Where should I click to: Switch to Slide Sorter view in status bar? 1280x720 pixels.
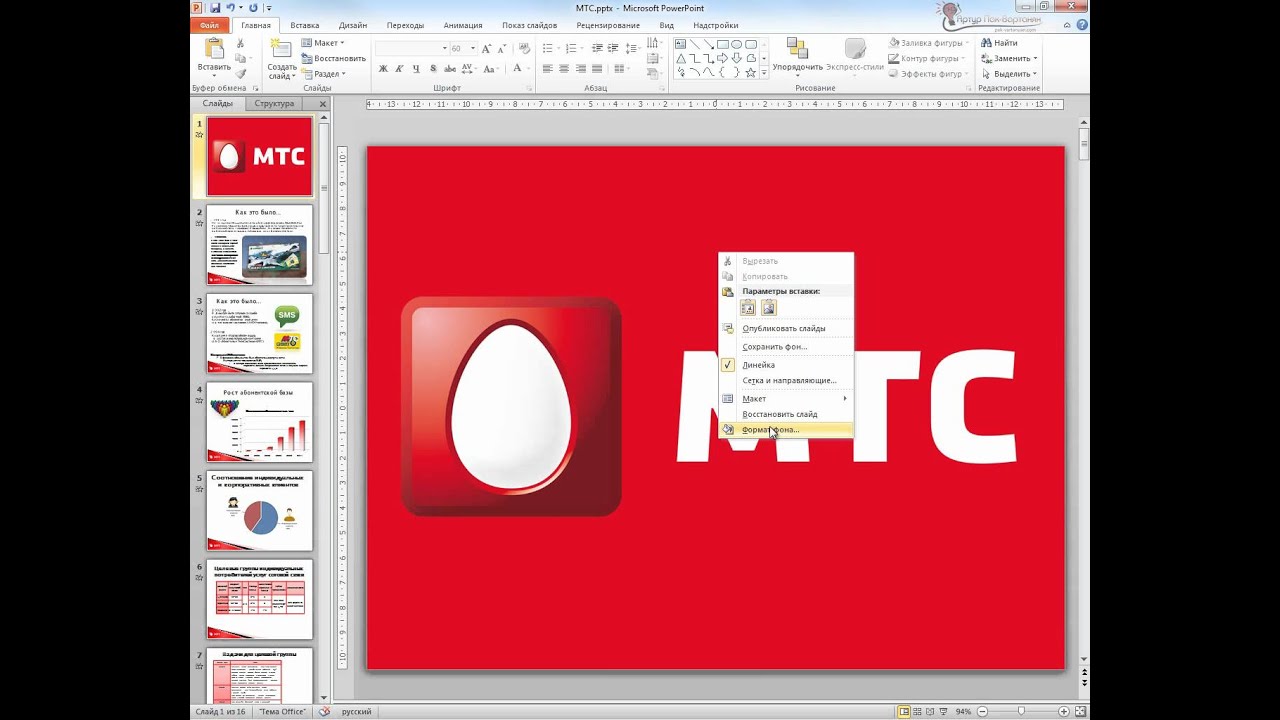point(919,712)
